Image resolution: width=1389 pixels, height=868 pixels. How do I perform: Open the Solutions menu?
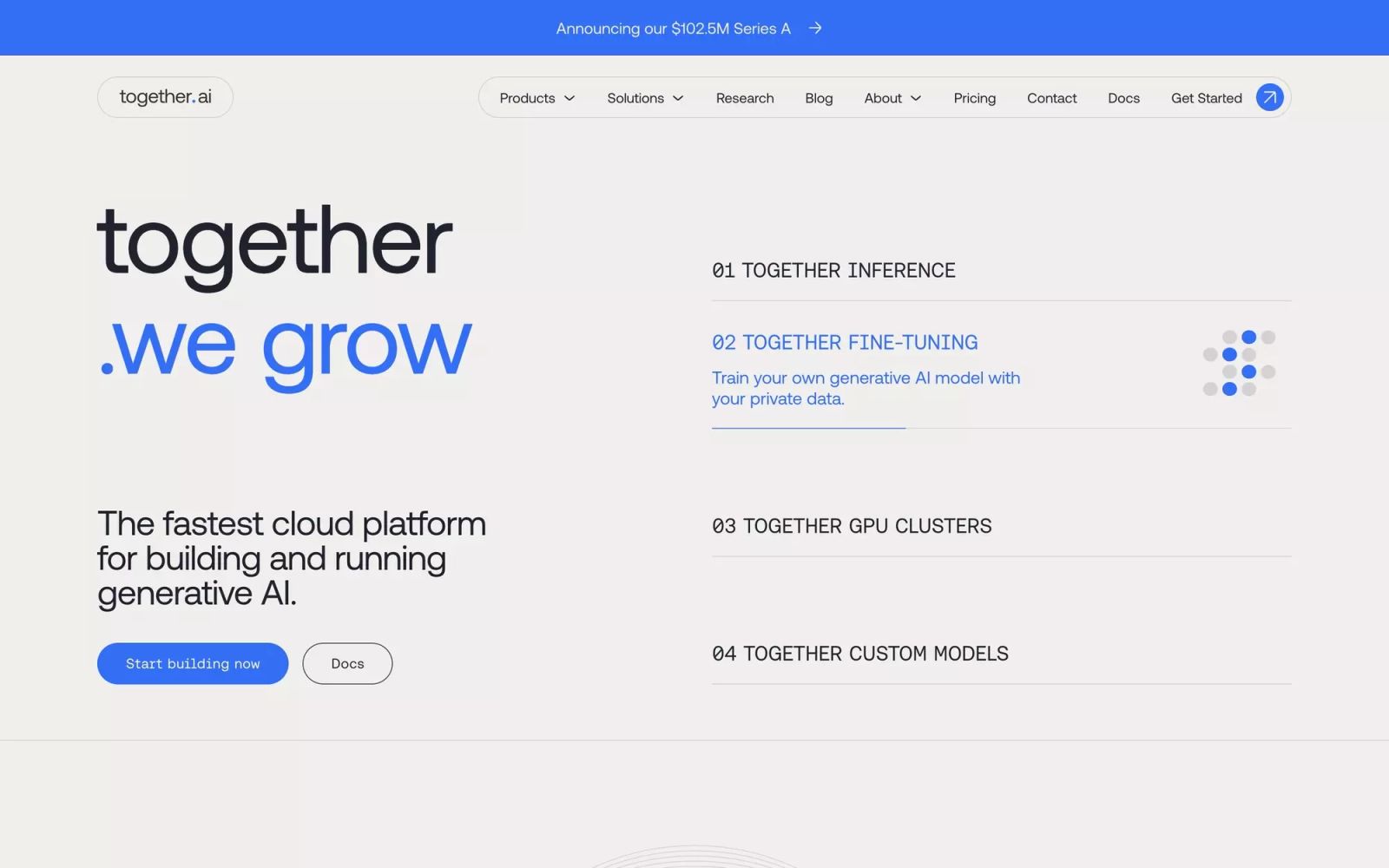pyautogui.click(x=645, y=98)
